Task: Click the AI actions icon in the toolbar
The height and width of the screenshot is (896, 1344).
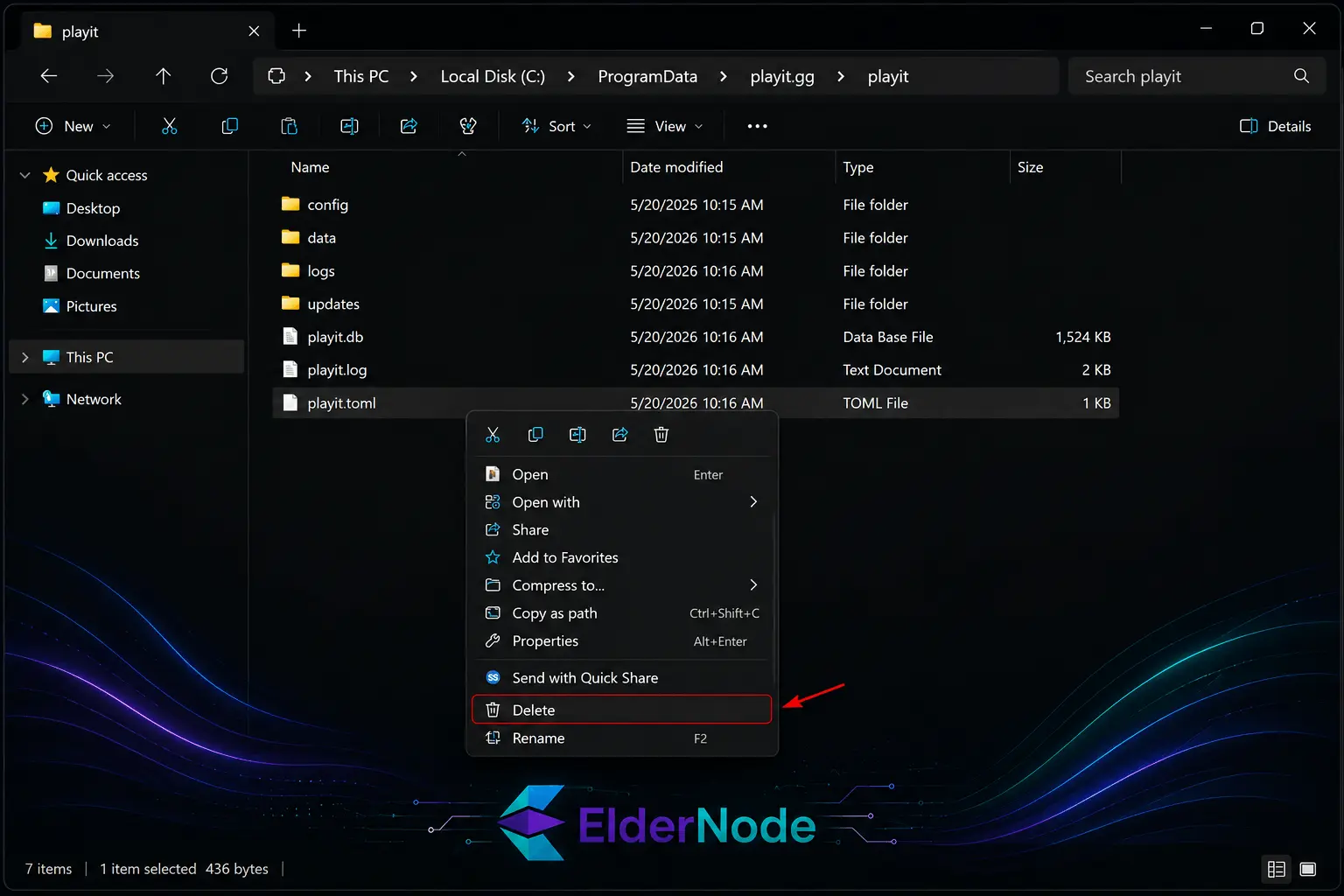Action: [468, 126]
